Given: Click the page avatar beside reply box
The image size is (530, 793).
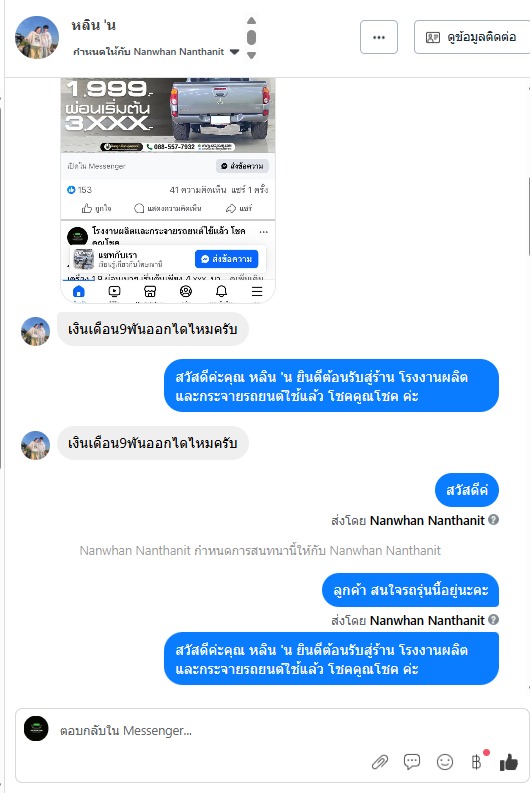Looking at the screenshot, I should tap(36, 729).
